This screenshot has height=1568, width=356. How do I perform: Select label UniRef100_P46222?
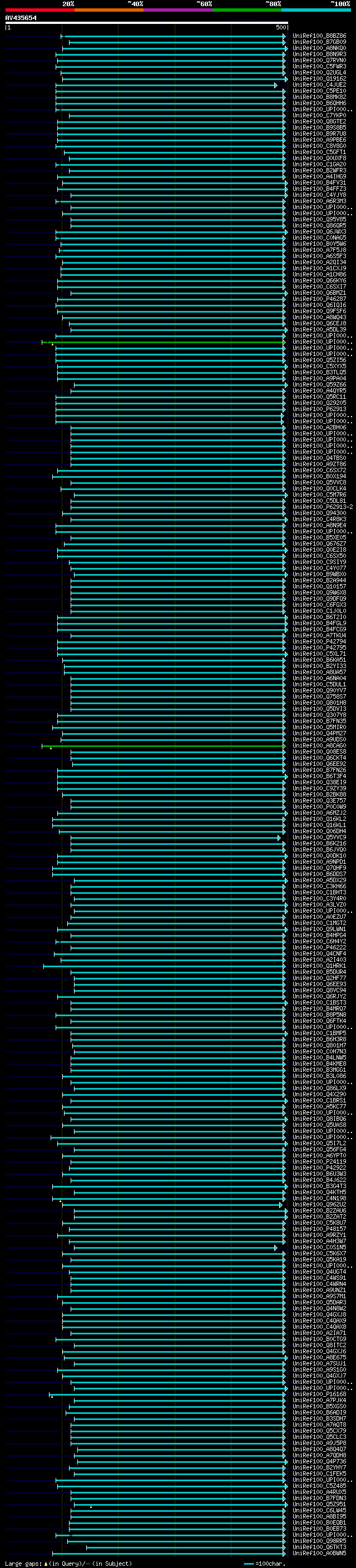click(x=319, y=947)
